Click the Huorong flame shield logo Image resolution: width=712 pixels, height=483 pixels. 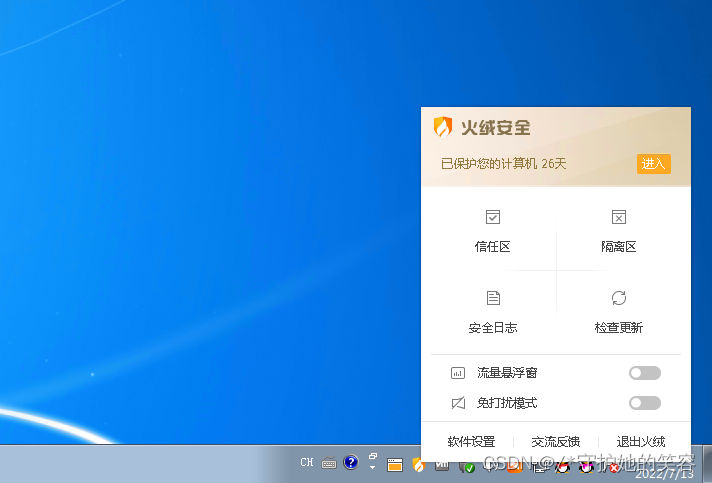pyautogui.click(x=443, y=127)
